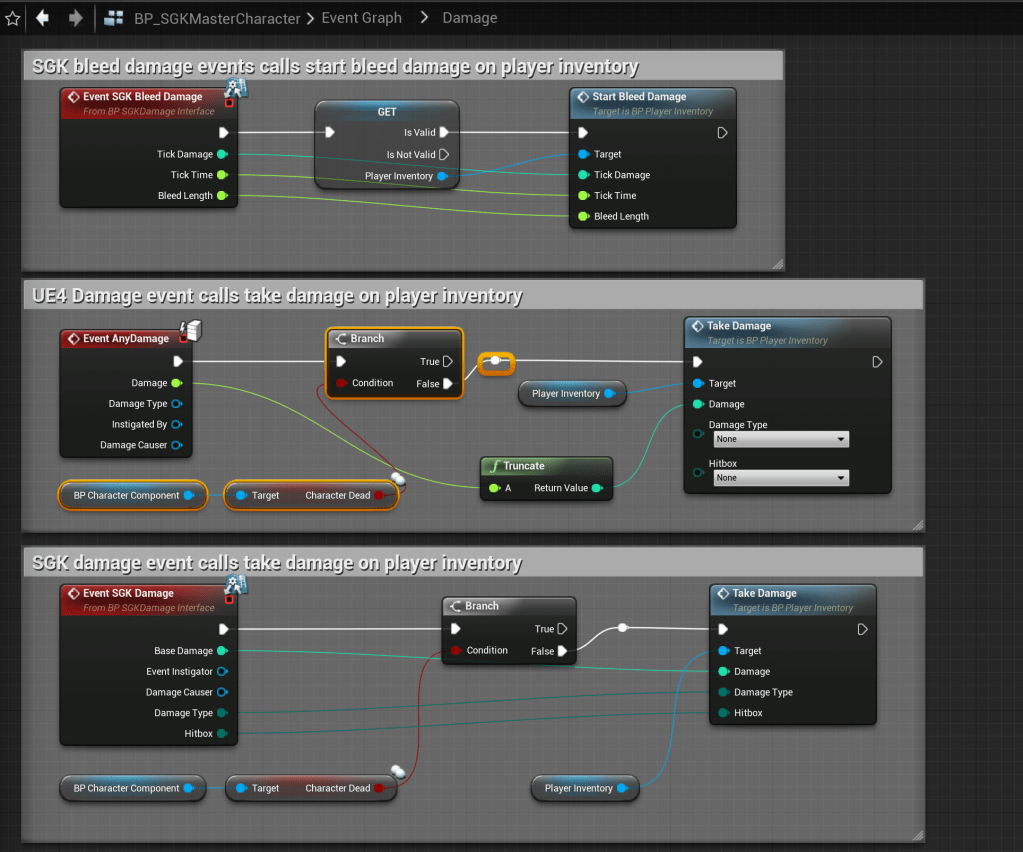Select the Damage breadcrumb item

tap(469, 18)
